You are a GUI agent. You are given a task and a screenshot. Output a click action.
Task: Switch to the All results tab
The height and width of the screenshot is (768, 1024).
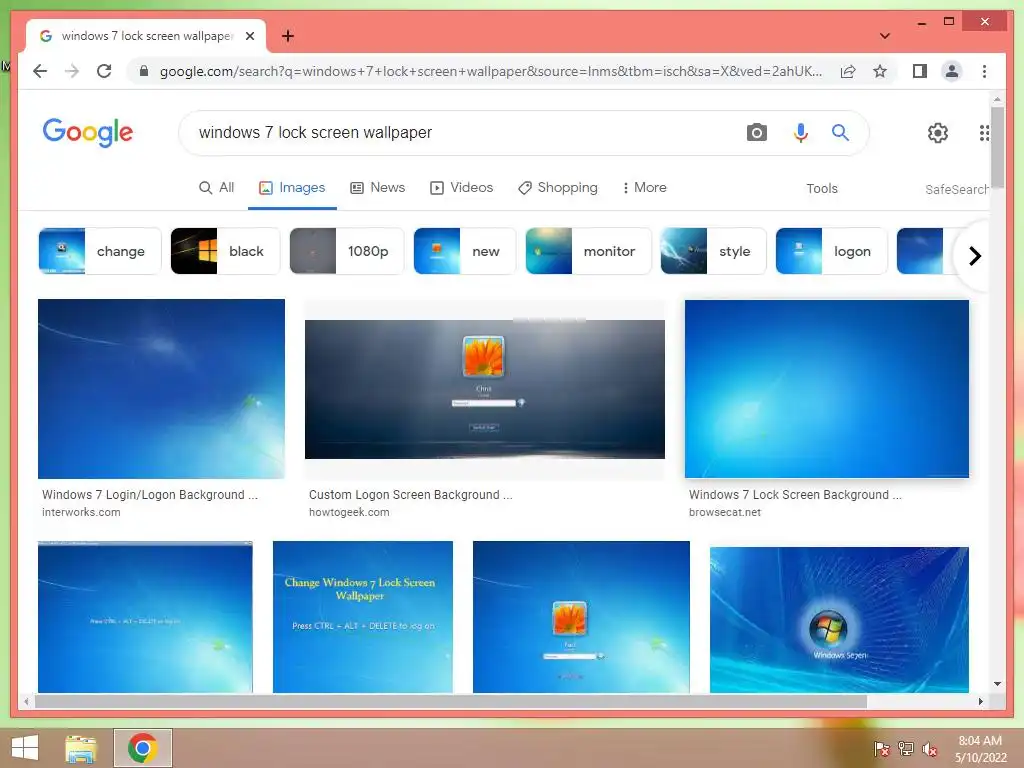216,188
